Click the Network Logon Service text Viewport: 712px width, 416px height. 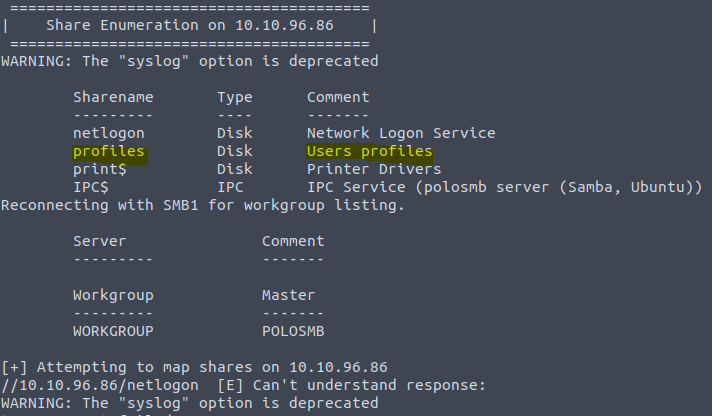coord(401,133)
